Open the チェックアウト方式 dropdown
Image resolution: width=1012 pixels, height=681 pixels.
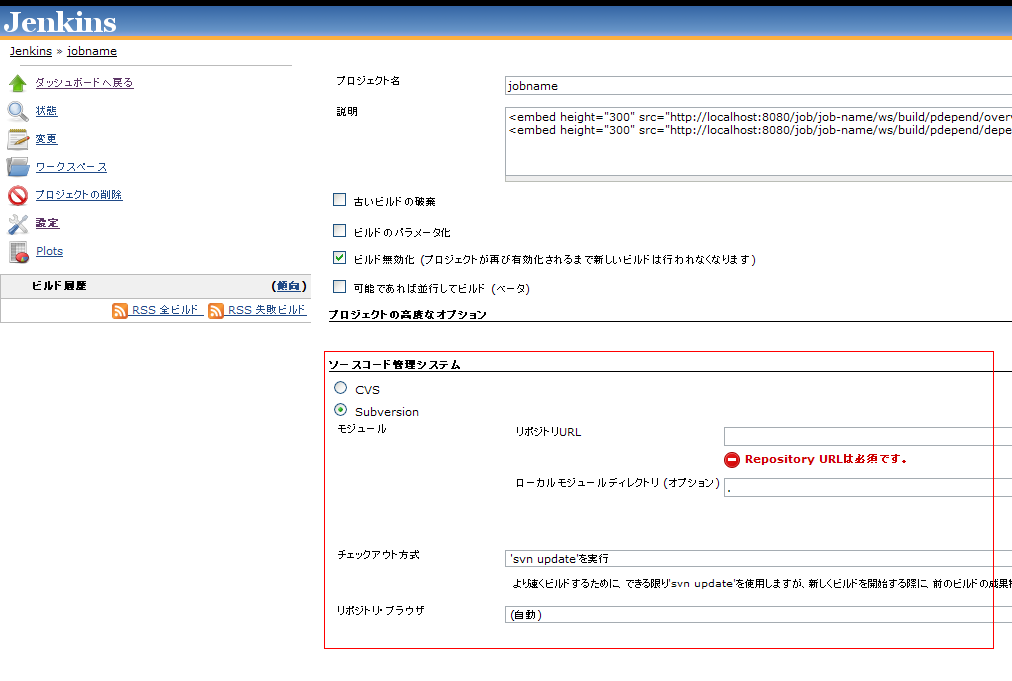coord(758,559)
